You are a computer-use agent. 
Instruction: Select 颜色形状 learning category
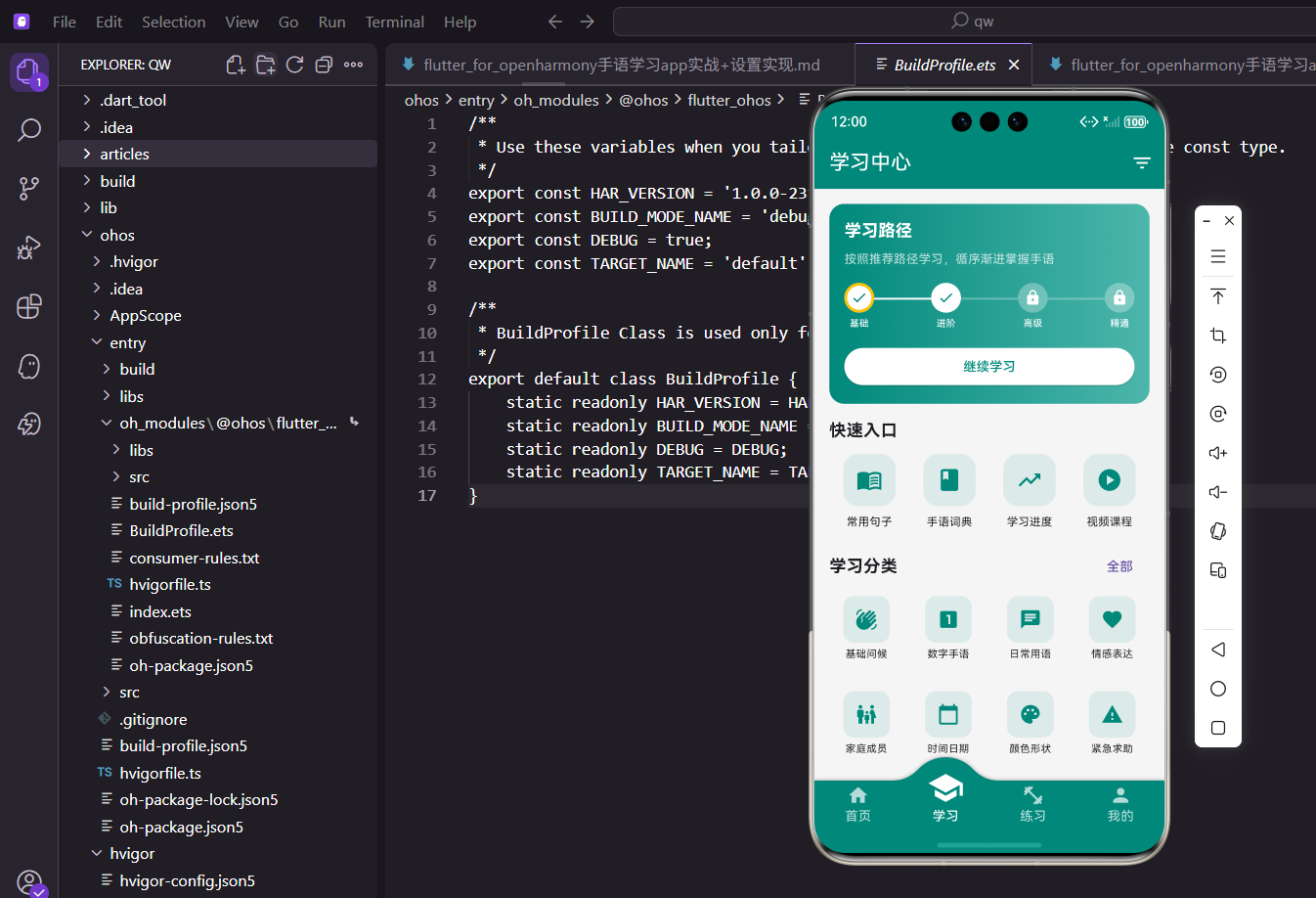[x=1030, y=723]
